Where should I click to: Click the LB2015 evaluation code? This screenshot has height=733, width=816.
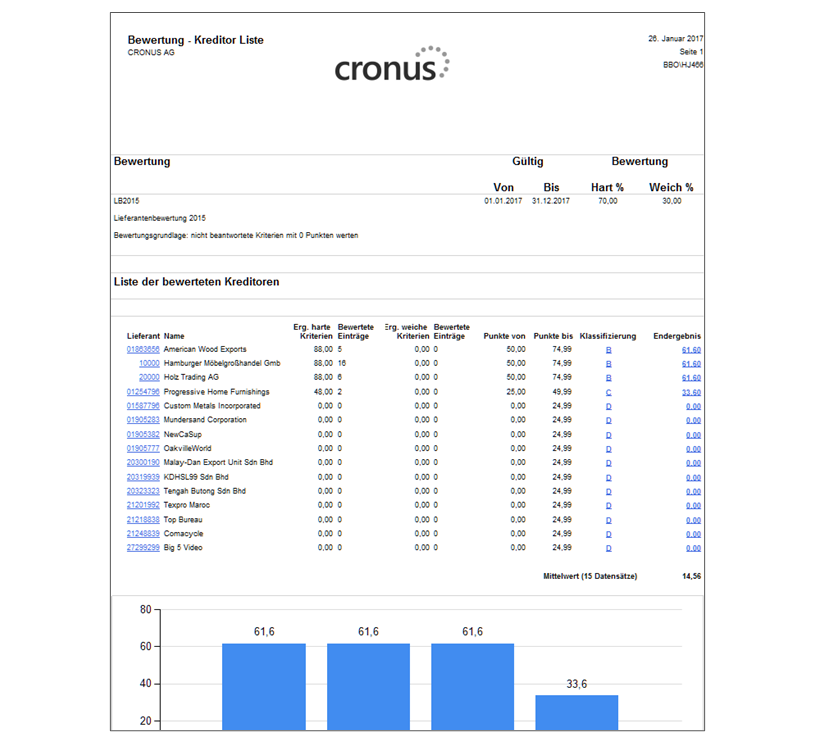[126, 201]
